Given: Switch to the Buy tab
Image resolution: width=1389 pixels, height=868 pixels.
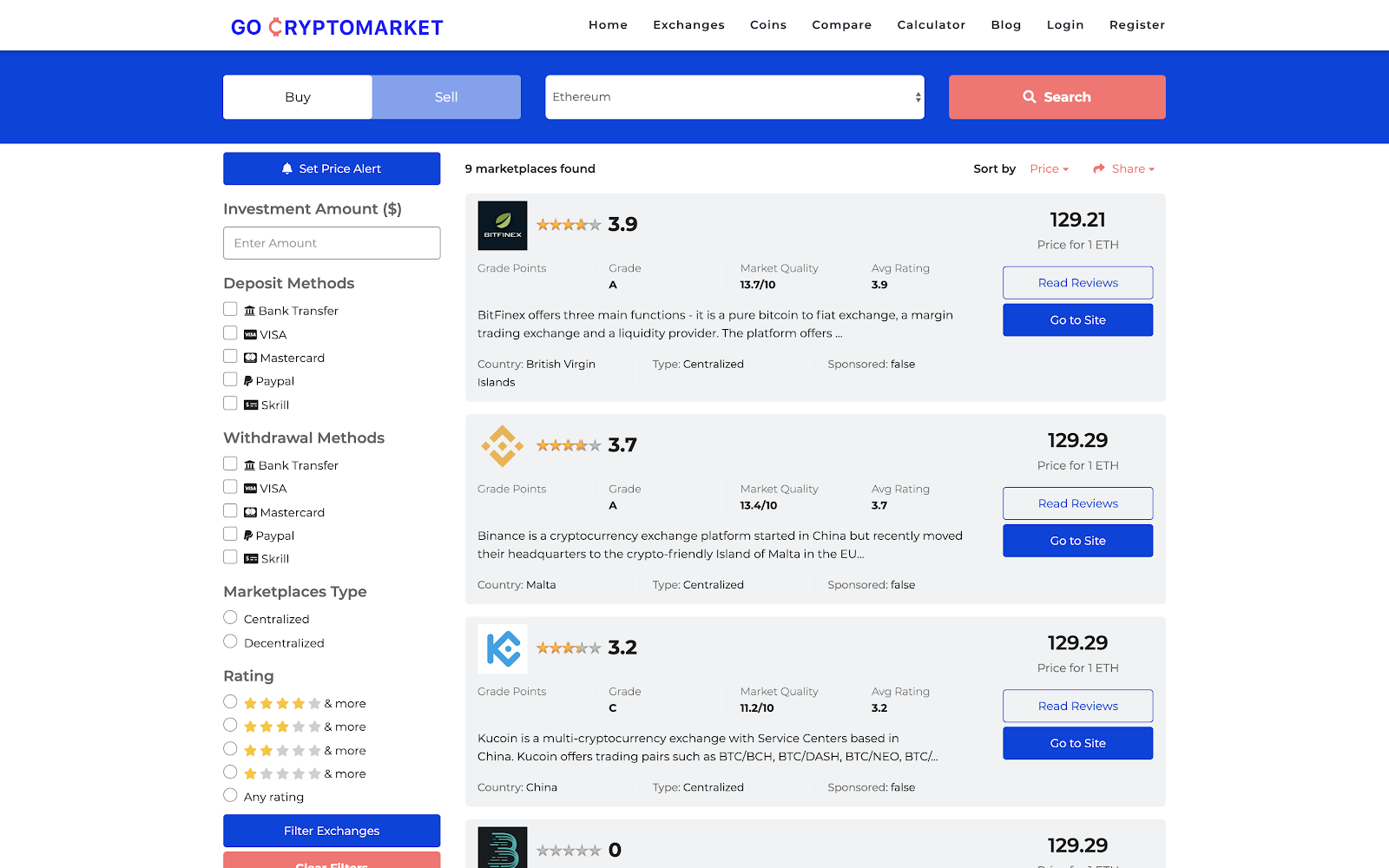Looking at the screenshot, I should coord(298,97).
